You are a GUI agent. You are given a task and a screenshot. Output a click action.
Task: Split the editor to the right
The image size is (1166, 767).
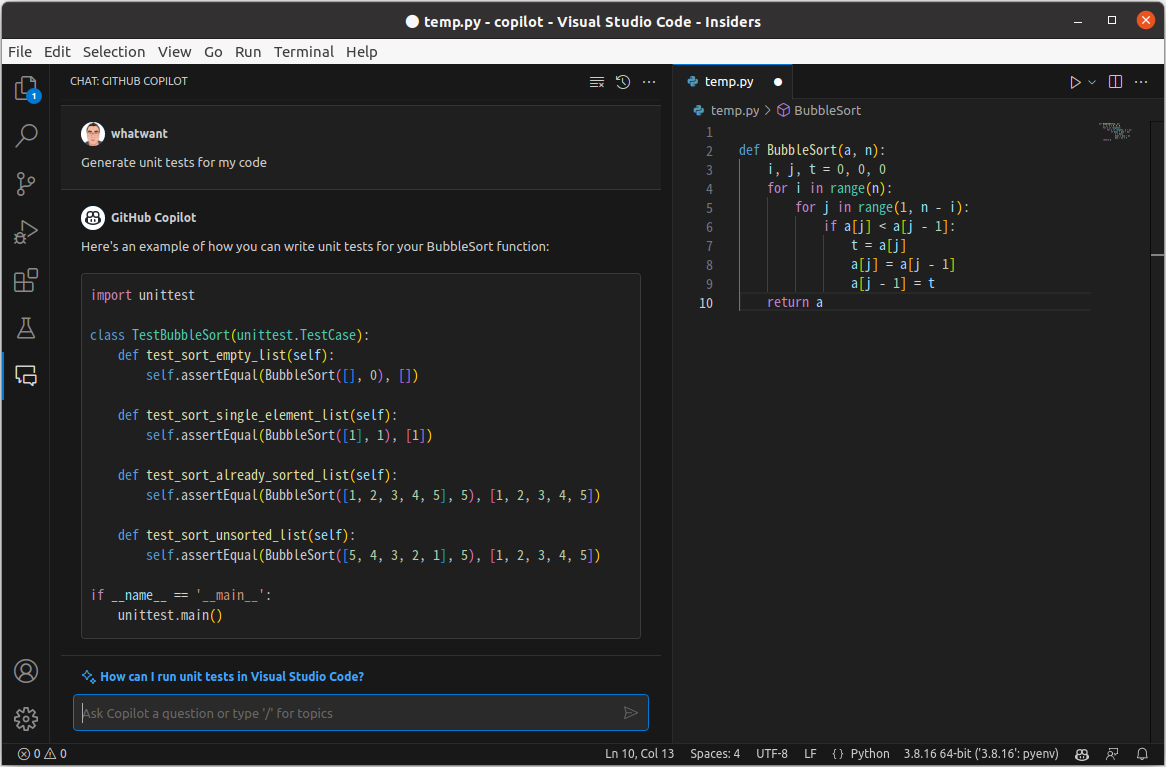[x=1115, y=82]
